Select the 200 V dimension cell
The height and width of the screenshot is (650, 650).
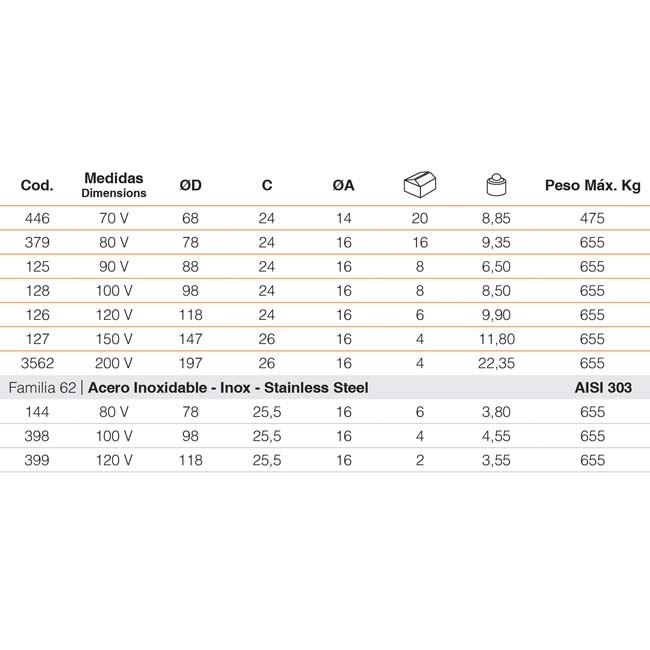click(114, 363)
